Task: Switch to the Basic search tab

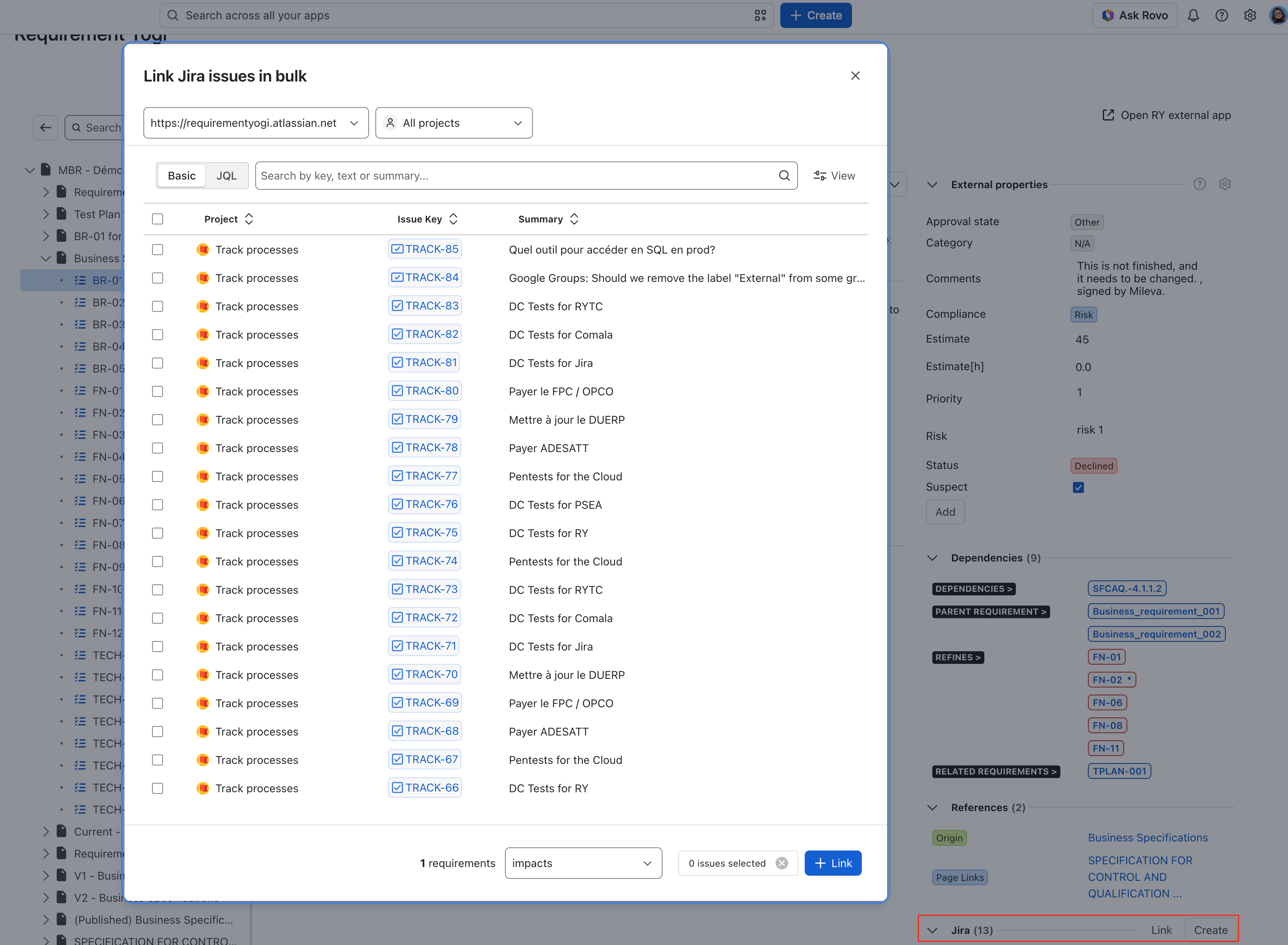Action: pos(182,176)
